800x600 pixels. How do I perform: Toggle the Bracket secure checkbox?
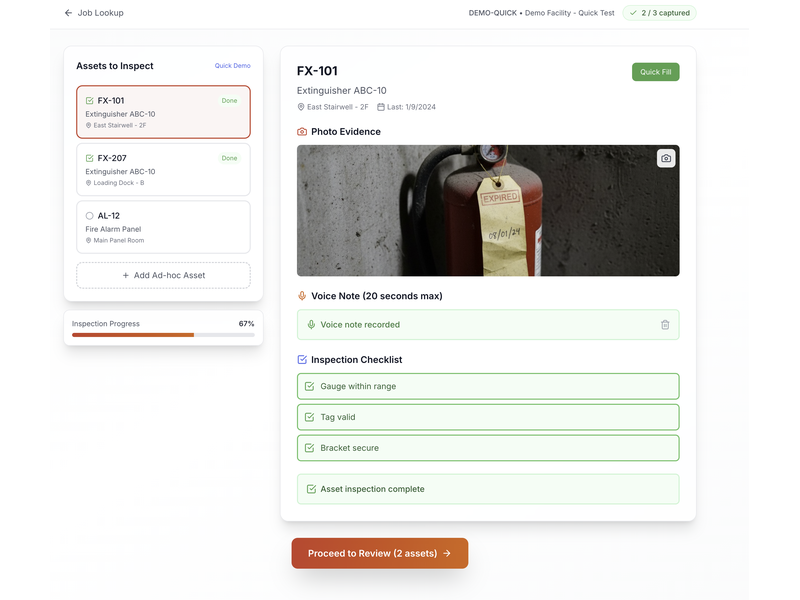(309, 449)
